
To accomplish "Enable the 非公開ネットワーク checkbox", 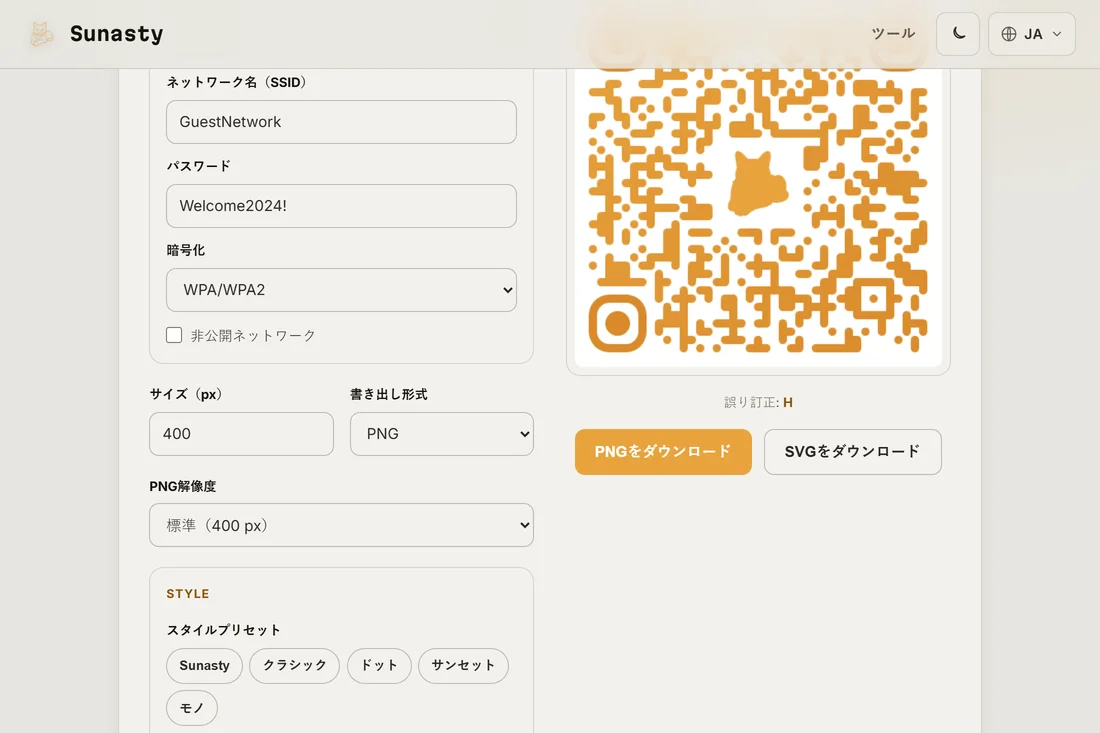I will point(174,335).
